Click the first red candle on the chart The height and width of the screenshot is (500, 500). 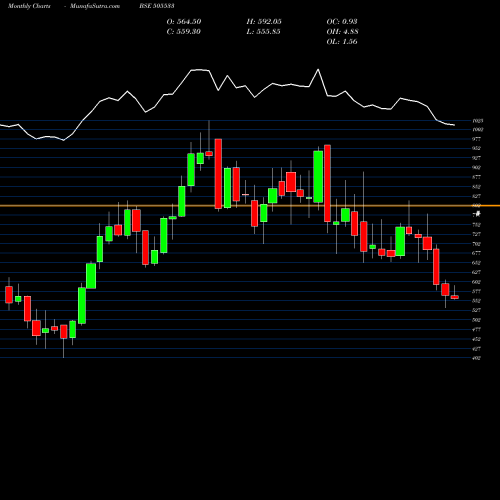coord(9,294)
